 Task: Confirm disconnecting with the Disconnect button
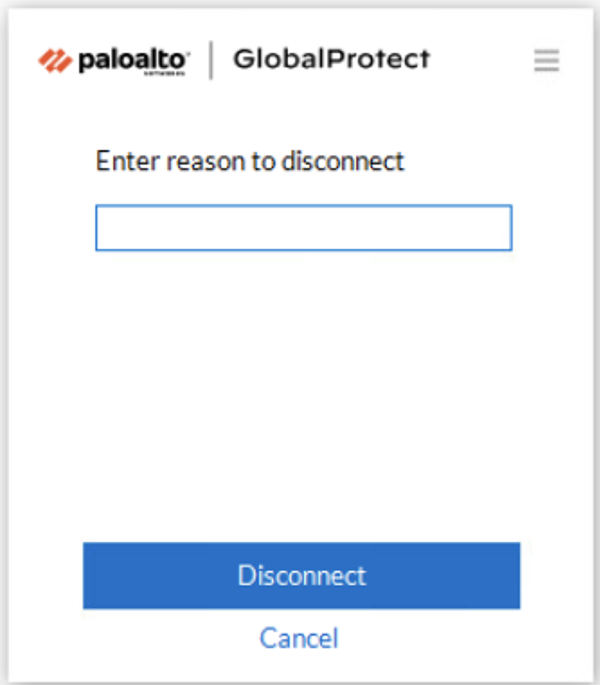pyautogui.click(x=301, y=576)
